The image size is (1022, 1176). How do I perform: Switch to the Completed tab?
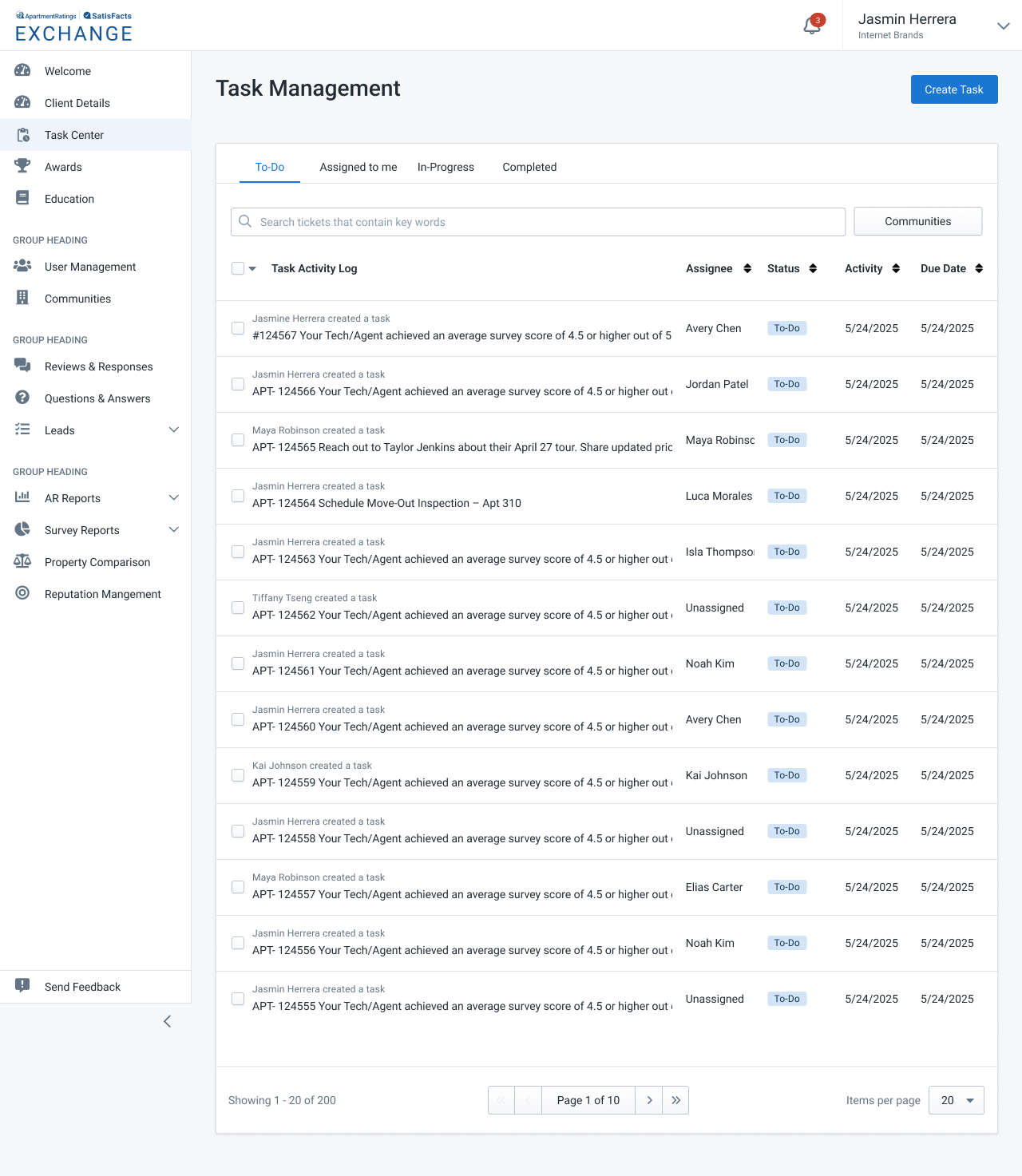click(529, 167)
